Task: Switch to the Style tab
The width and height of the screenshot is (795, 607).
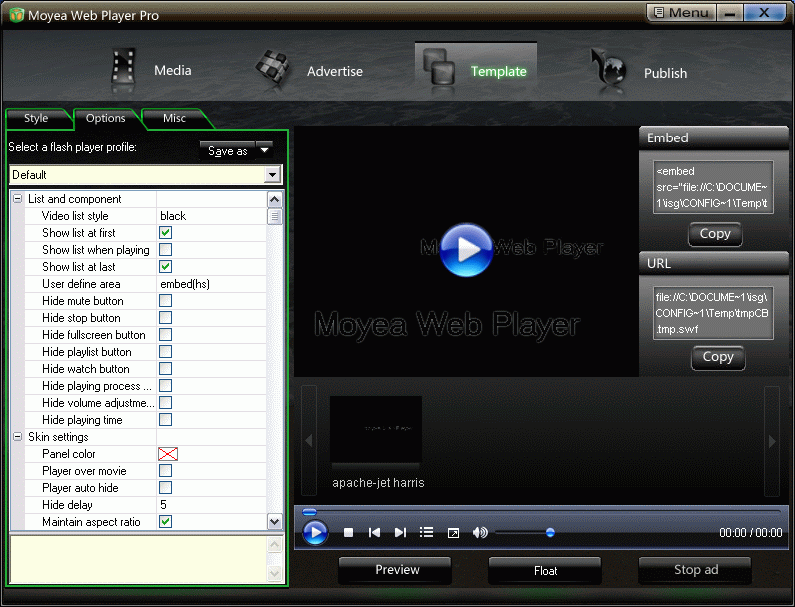Action: coord(36,118)
